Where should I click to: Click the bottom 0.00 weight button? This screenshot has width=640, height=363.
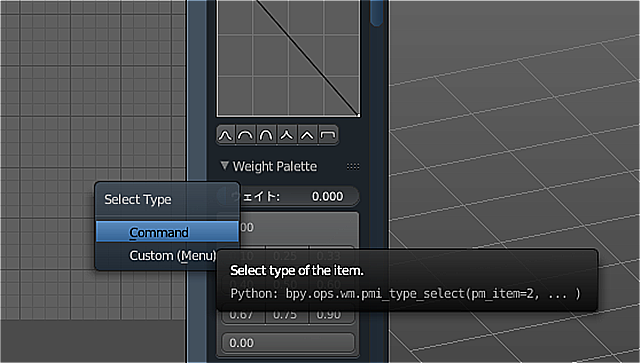pos(288,343)
